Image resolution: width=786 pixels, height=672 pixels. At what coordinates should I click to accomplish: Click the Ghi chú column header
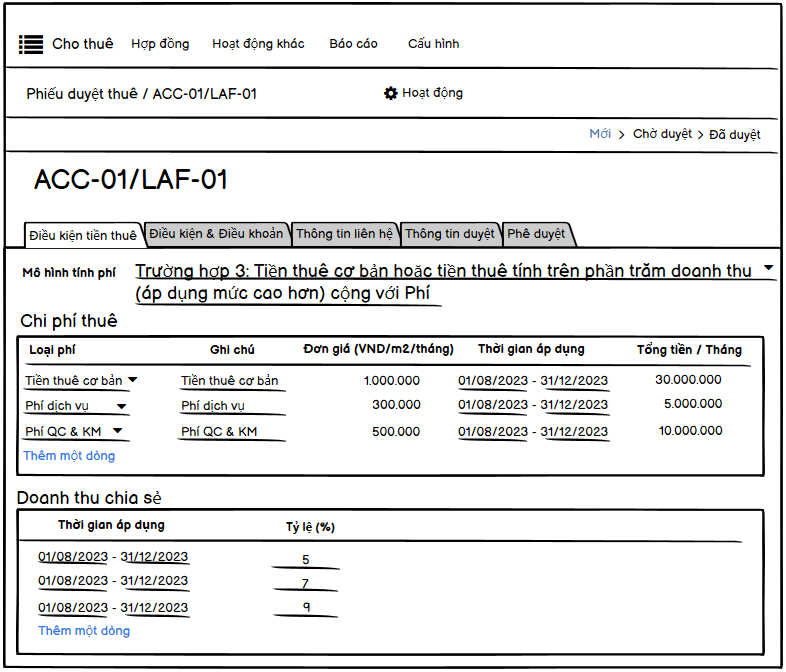(x=232, y=350)
